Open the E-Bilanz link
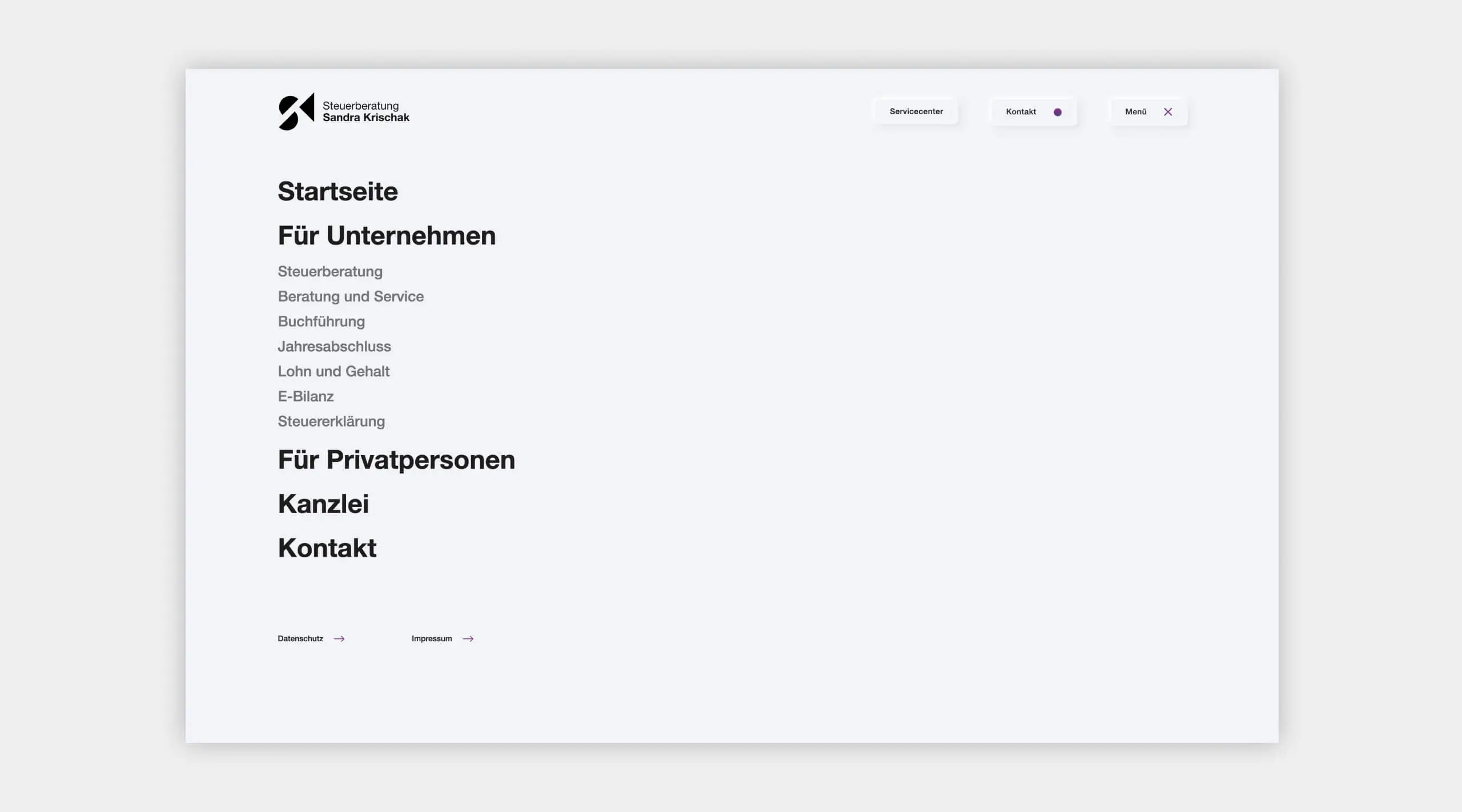 tap(306, 397)
